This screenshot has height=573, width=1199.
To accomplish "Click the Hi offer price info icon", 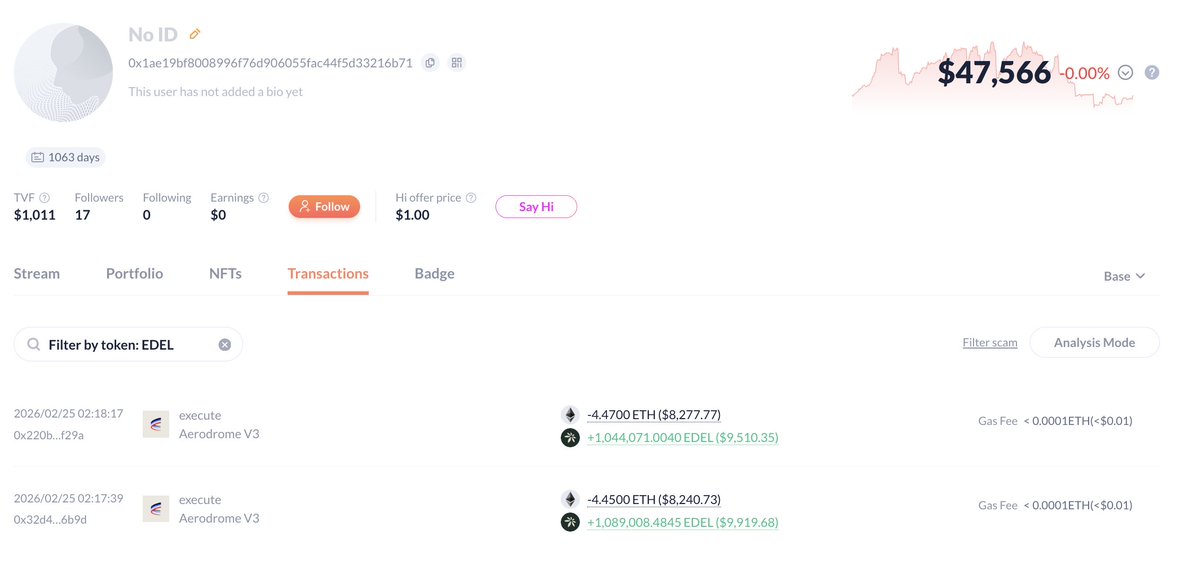I will [x=471, y=198].
